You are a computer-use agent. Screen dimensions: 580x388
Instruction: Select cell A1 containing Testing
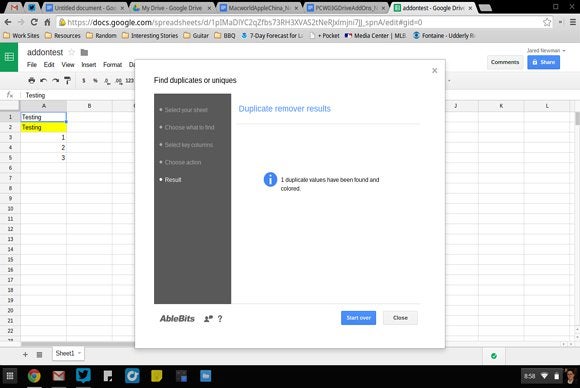(x=44, y=117)
